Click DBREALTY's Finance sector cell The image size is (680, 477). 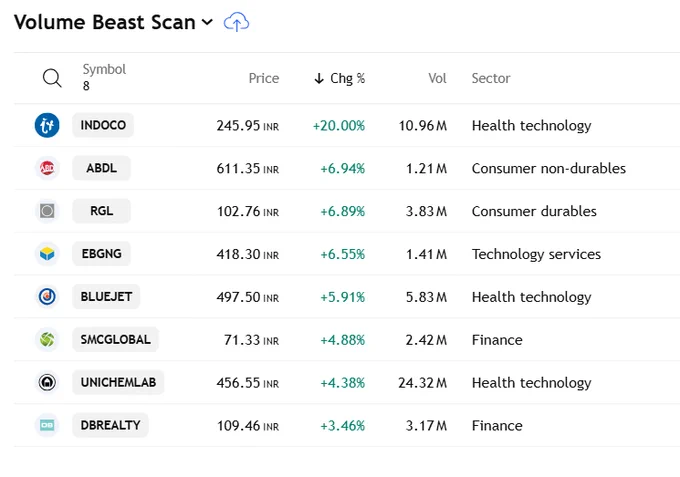click(497, 426)
